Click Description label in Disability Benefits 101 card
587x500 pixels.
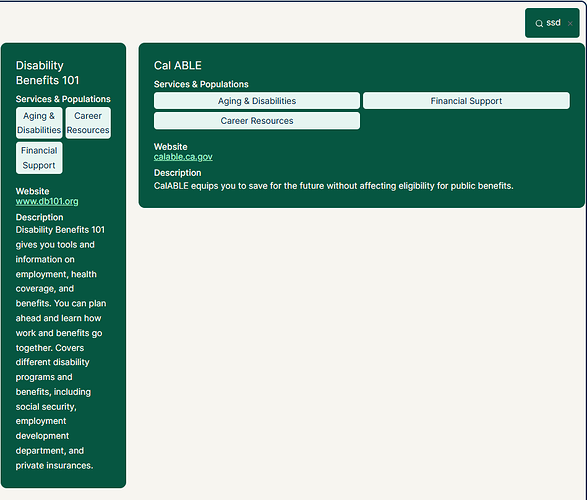click(40, 217)
